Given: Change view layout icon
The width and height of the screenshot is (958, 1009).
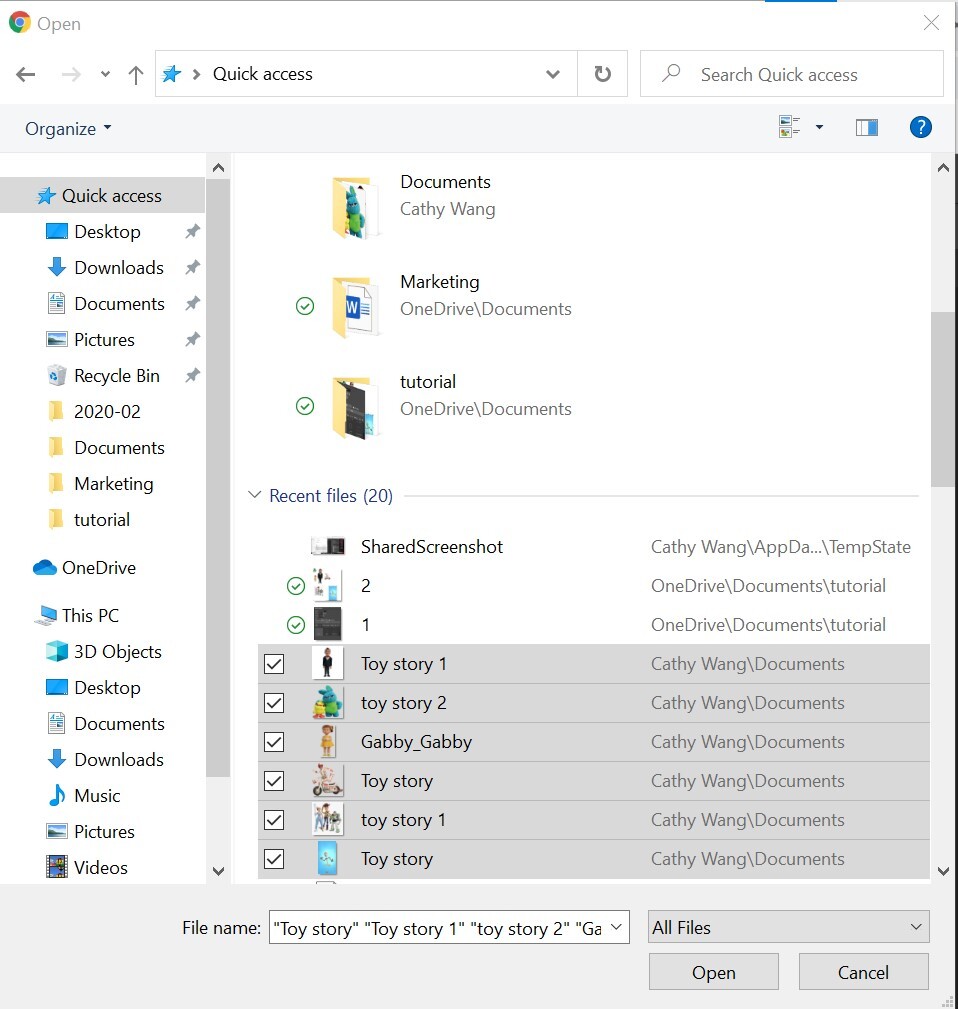Looking at the screenshot, I should (789, 127).
